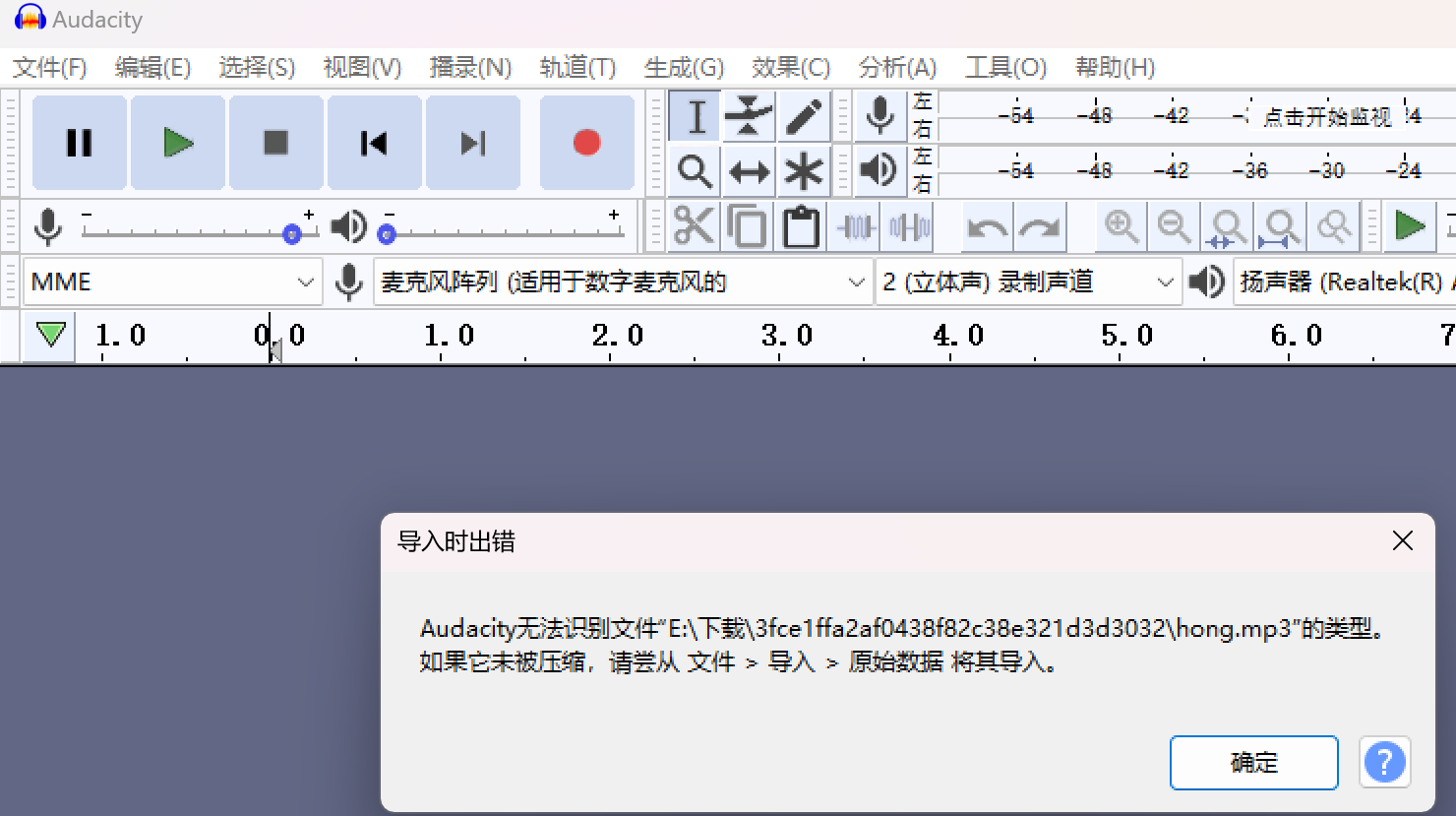Open the 扬声器 (Realtek) playback device dropdown
The image size is (1456, 816).
point(1345,282)
